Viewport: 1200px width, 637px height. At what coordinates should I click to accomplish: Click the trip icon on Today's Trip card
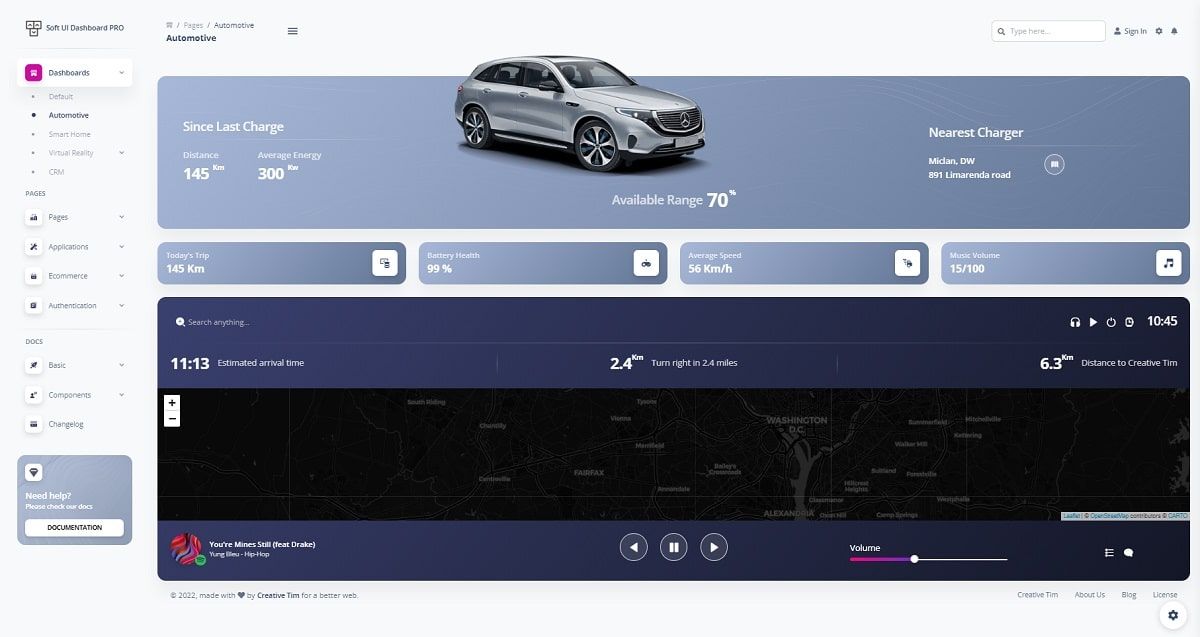pyautogui.click(x=385, y=262)
